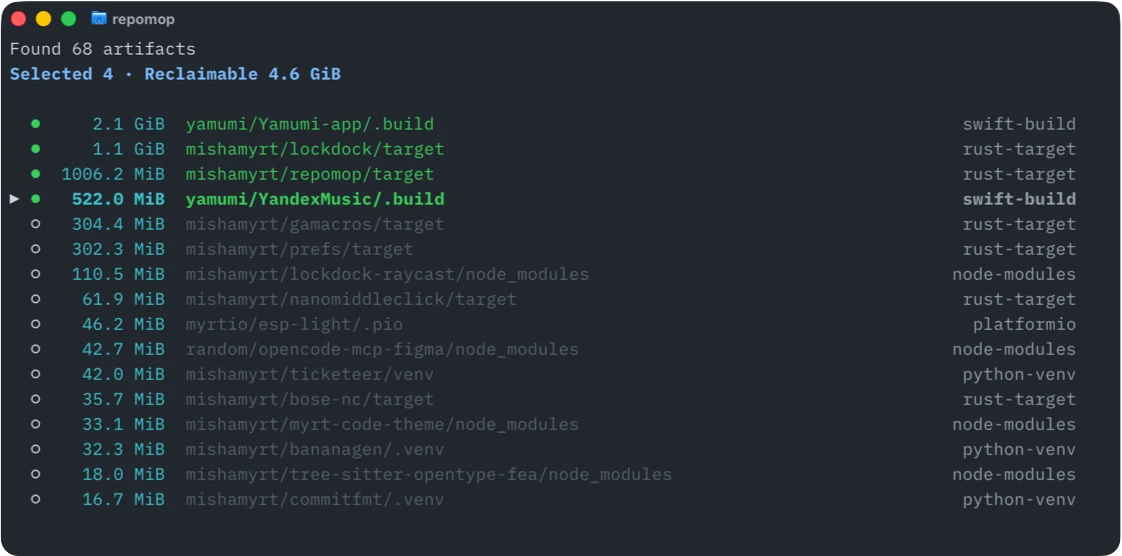
Task: Click the Selected 4 · Reclaimable 4.6 GiB status
Action: pyautogui.click(x=175, y=74)
